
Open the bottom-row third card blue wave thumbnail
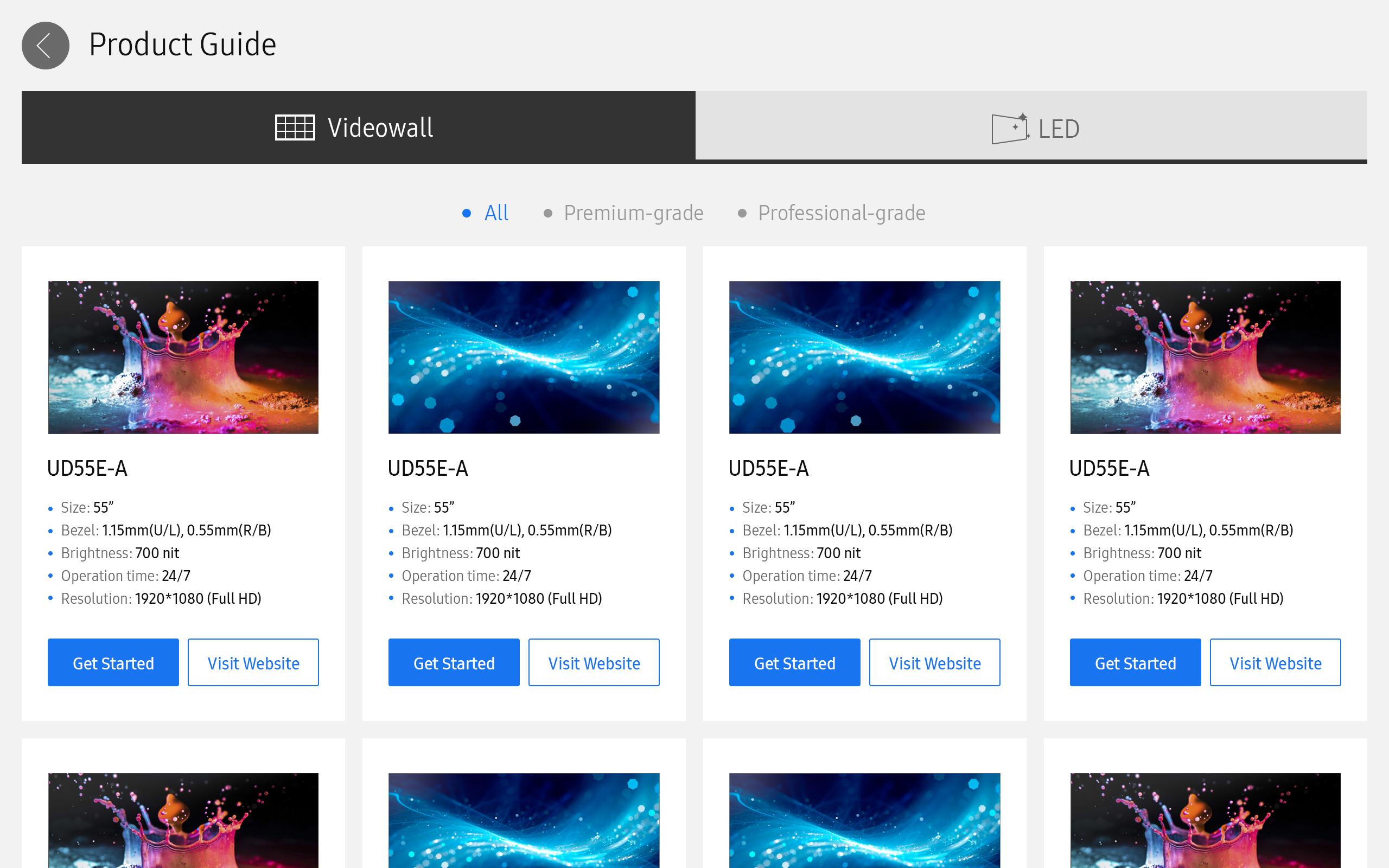864,820
